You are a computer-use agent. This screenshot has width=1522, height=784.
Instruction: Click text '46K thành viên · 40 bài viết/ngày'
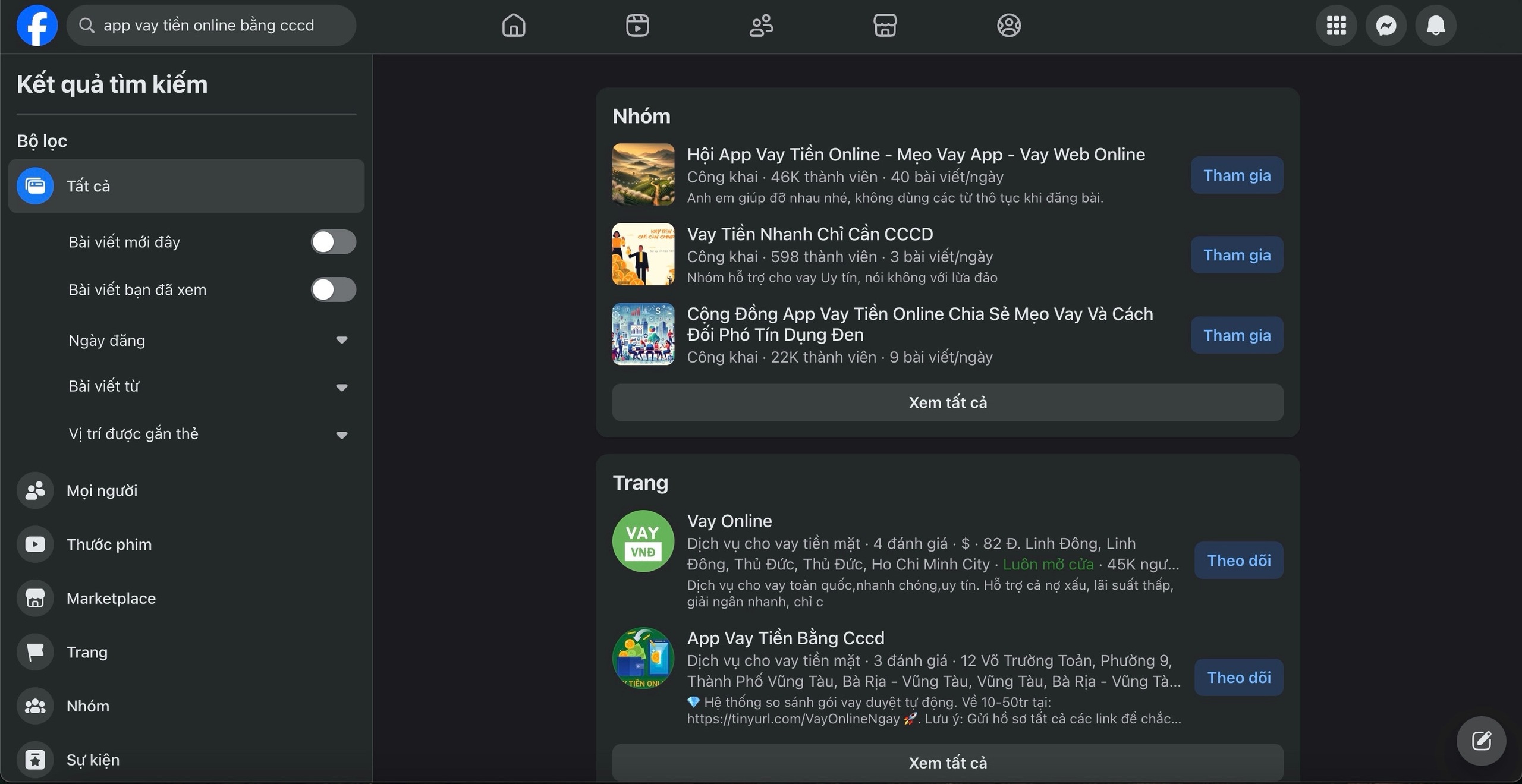point(887,177)
